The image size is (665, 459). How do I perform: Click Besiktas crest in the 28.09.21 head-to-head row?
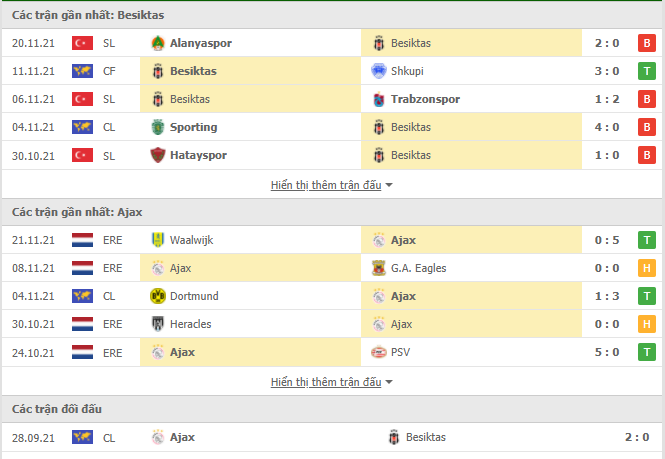[394, 437]
